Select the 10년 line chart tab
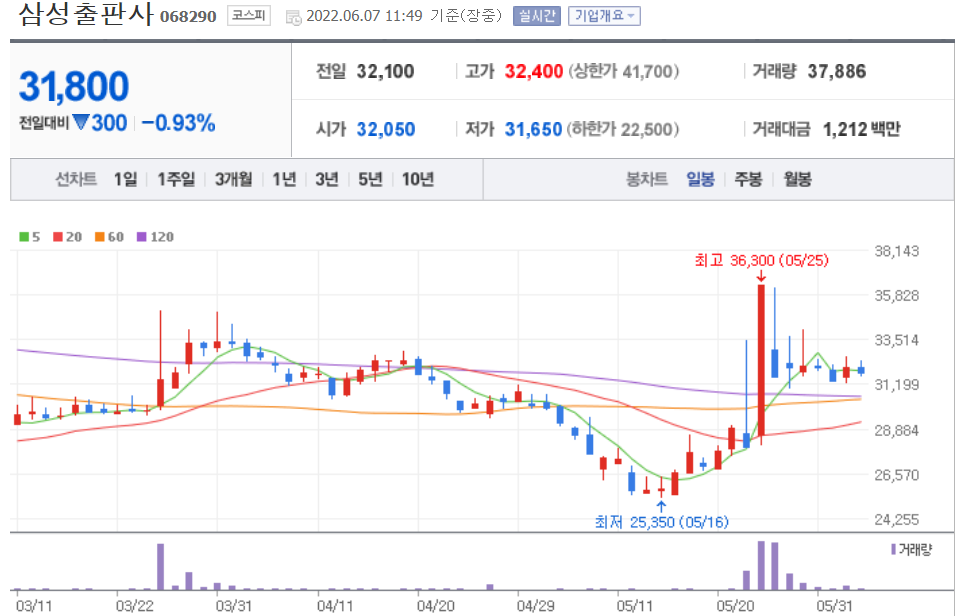Screen dimensions: 955x616 pyautogui.click(x=418, y=179)
